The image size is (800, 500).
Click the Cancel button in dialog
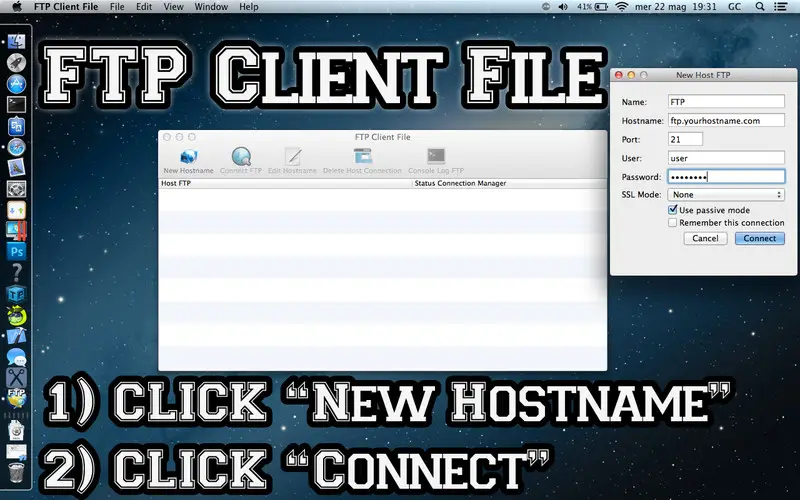pyautogui.click(x=705, y=238)
